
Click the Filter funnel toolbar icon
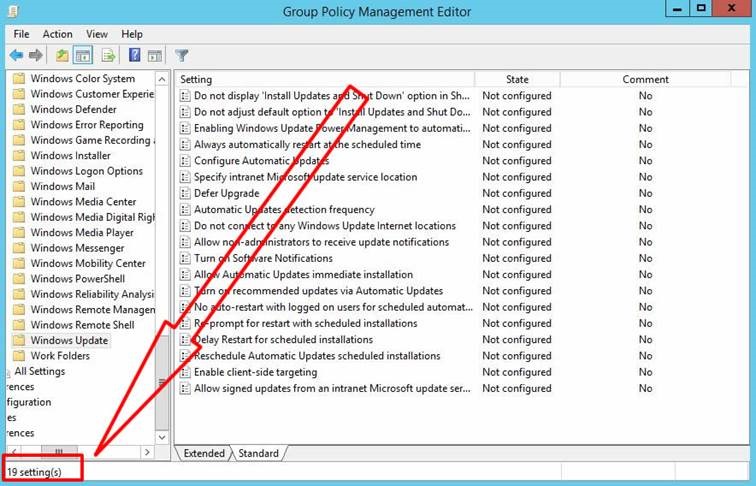pyautogui.click(x=181, y=56)
